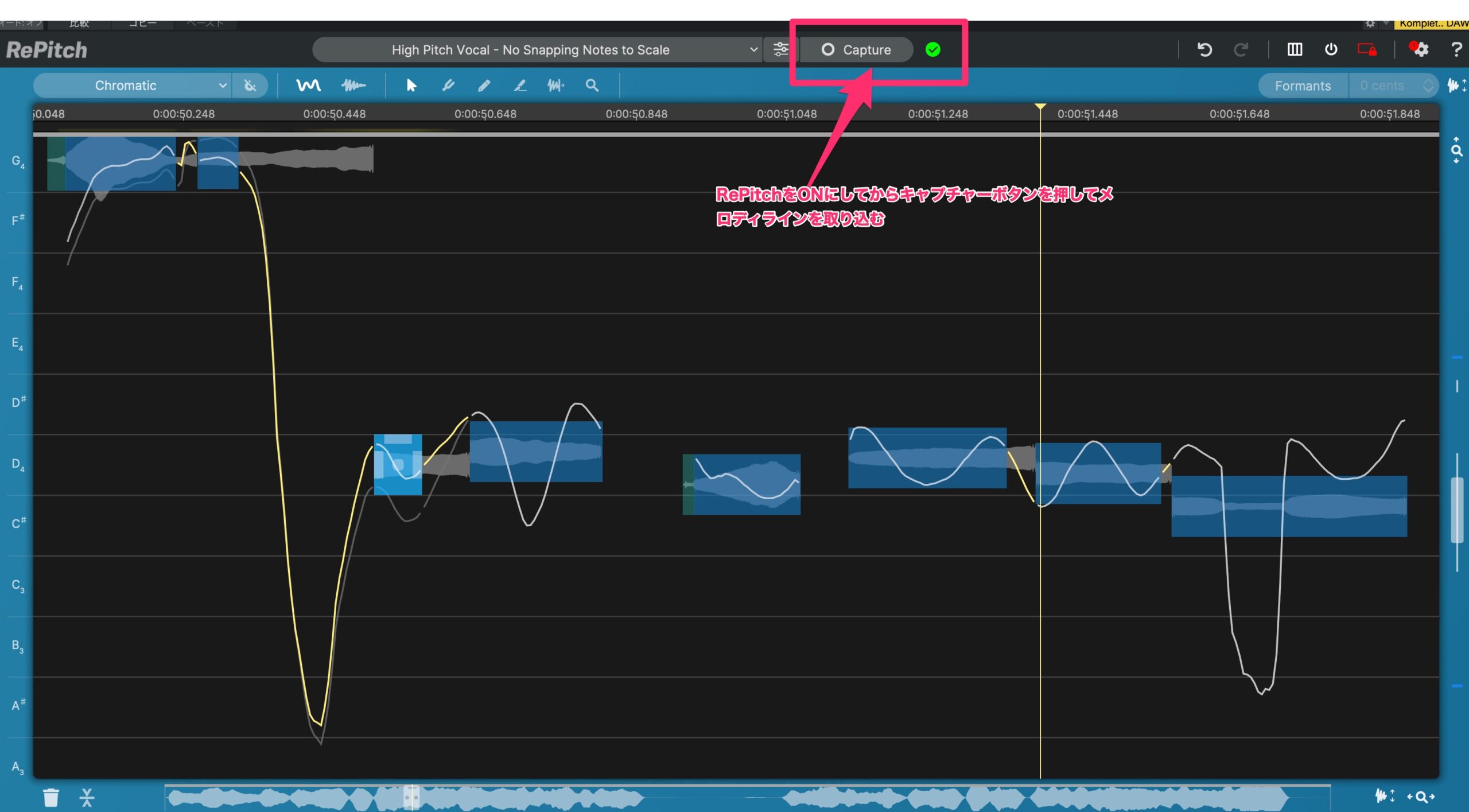
Task: Select the magnifier zoom tool in toolbar
Action: [592, 86]
